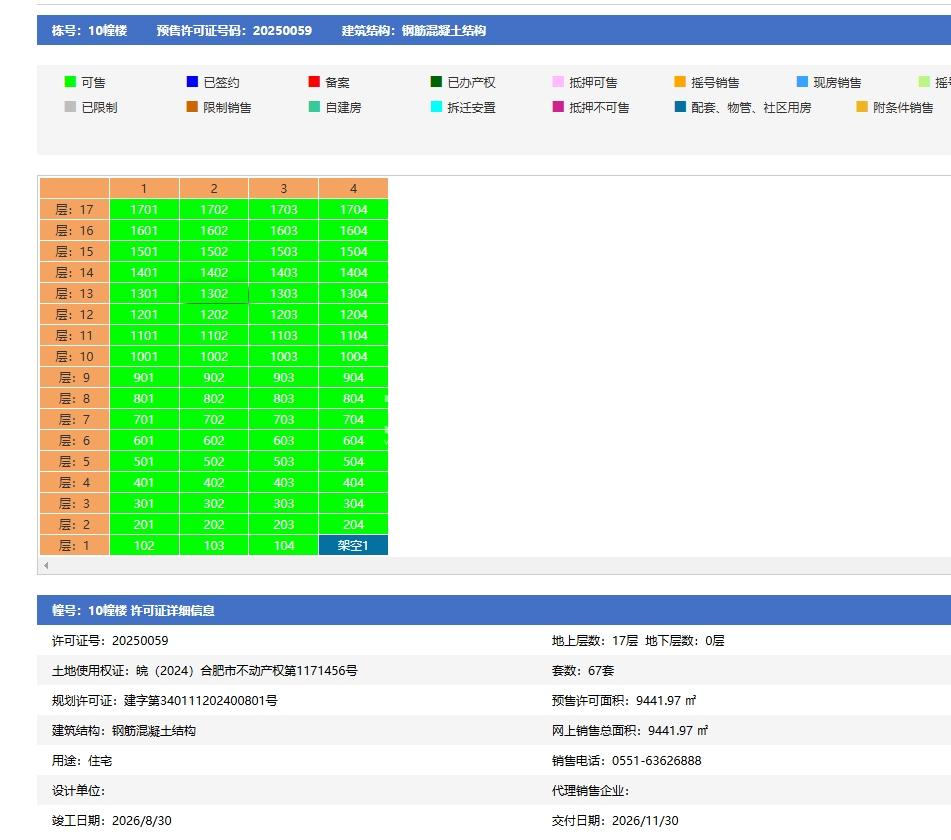Select unit 902 on floor 9
951x840 pixels.
pos(214,377)
